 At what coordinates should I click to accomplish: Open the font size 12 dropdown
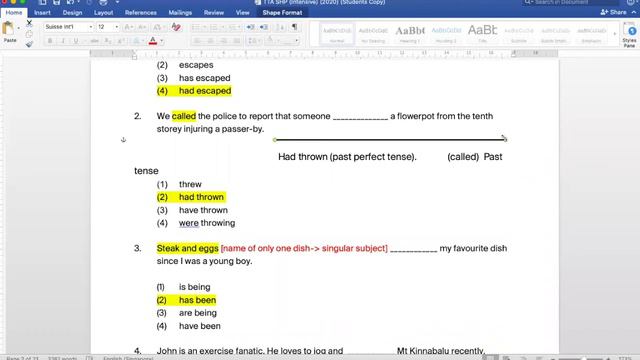(116, 27)
